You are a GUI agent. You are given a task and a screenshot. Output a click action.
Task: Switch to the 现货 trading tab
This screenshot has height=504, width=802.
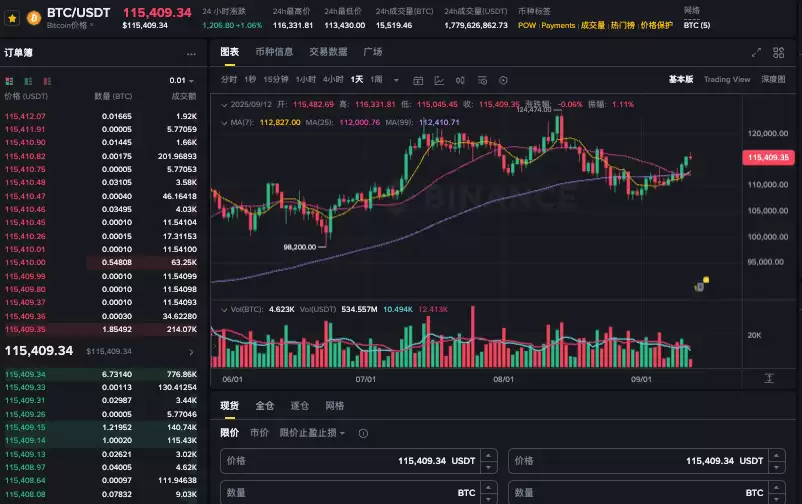click(x=230, y=406)
